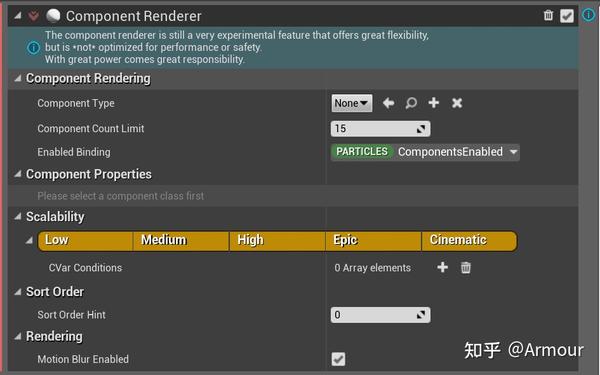Click the Component Count Limit label
Image resolution: width=600 pixels, height=375 pixels.
[x=91, y=129]
